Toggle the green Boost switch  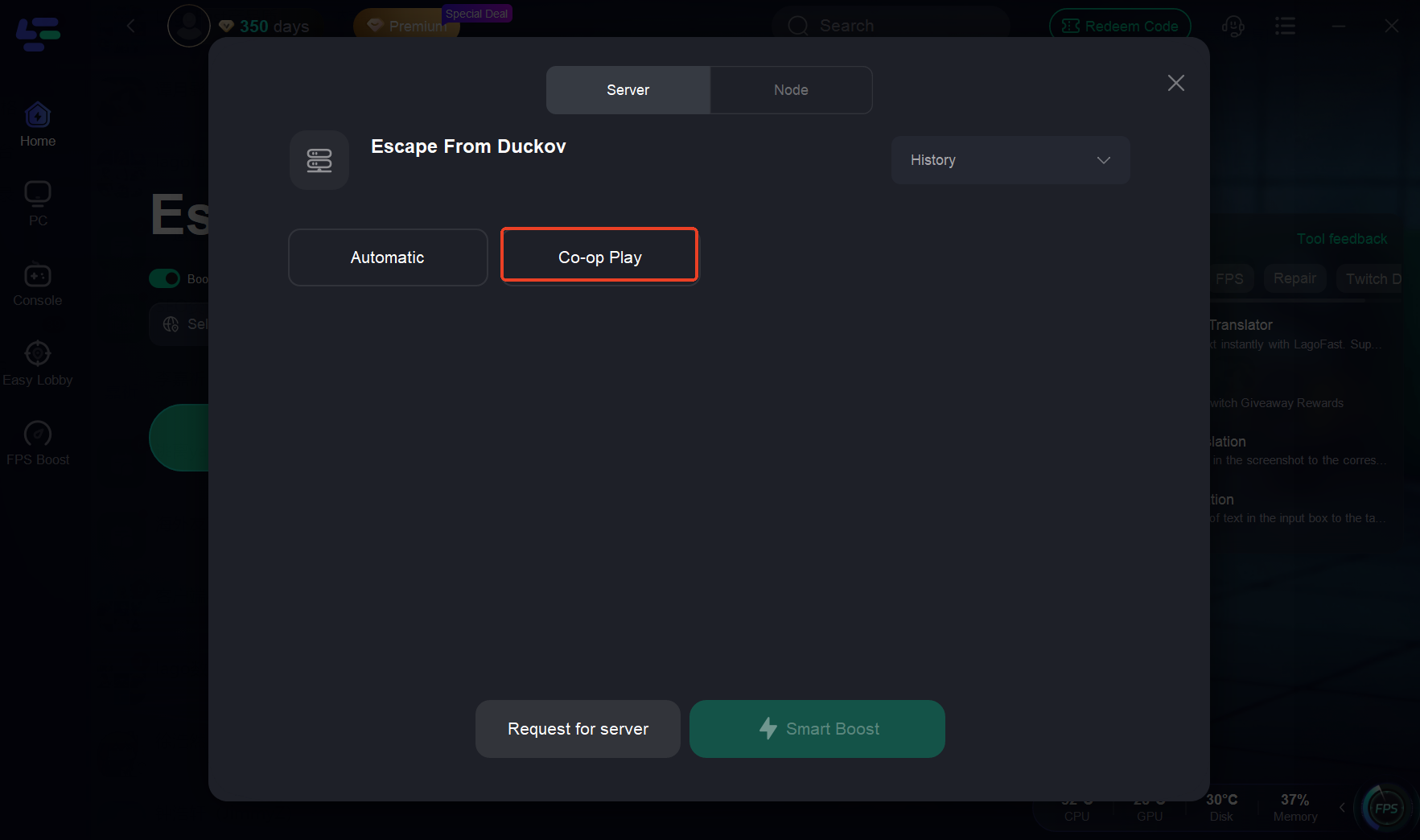click(165, 278)
